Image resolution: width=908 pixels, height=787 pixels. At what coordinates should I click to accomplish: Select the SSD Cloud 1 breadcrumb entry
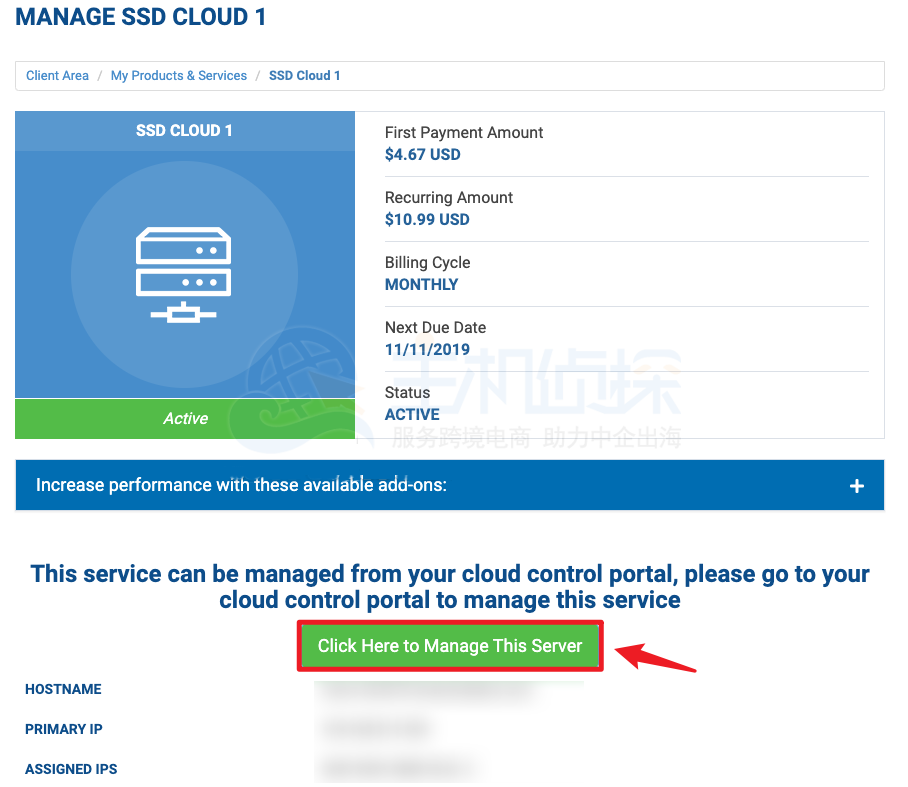(305, 75)
